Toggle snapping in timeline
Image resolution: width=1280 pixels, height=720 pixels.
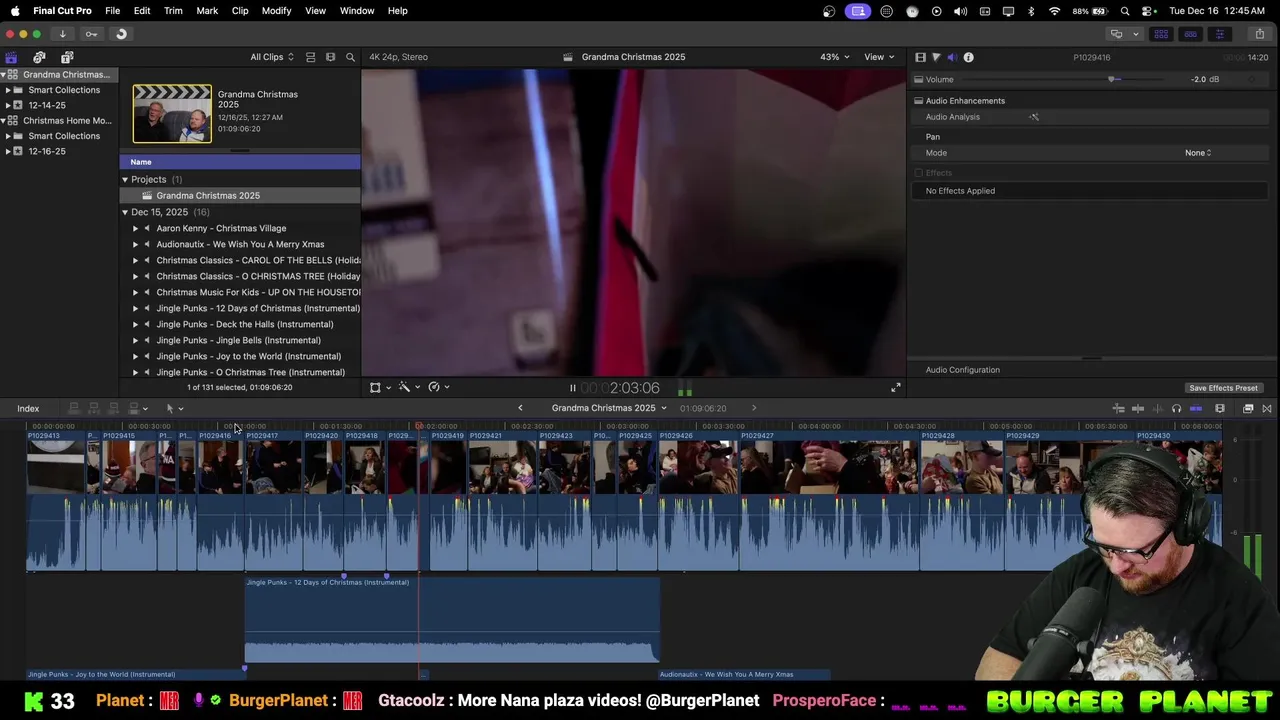(x=1196, y=408)
